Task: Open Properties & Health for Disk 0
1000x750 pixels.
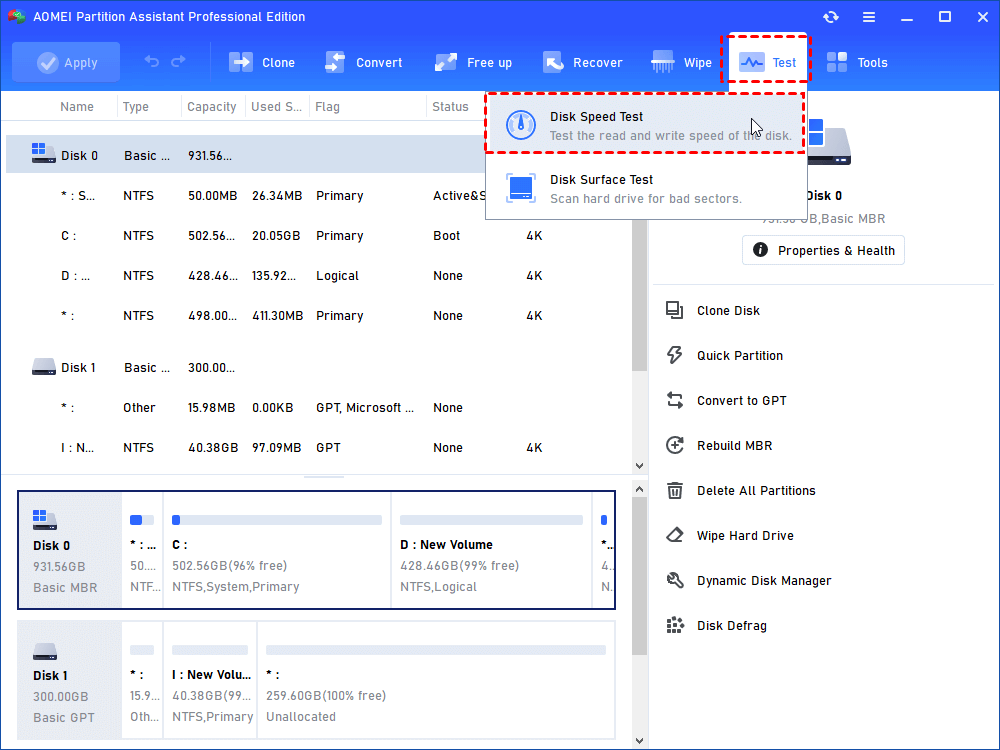Action: click(x=823, y=250)
